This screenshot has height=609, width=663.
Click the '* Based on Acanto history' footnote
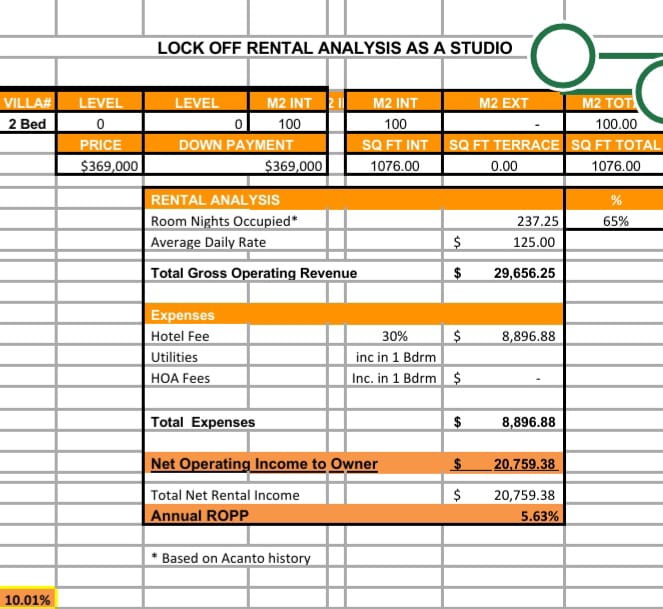coord(231,558)
